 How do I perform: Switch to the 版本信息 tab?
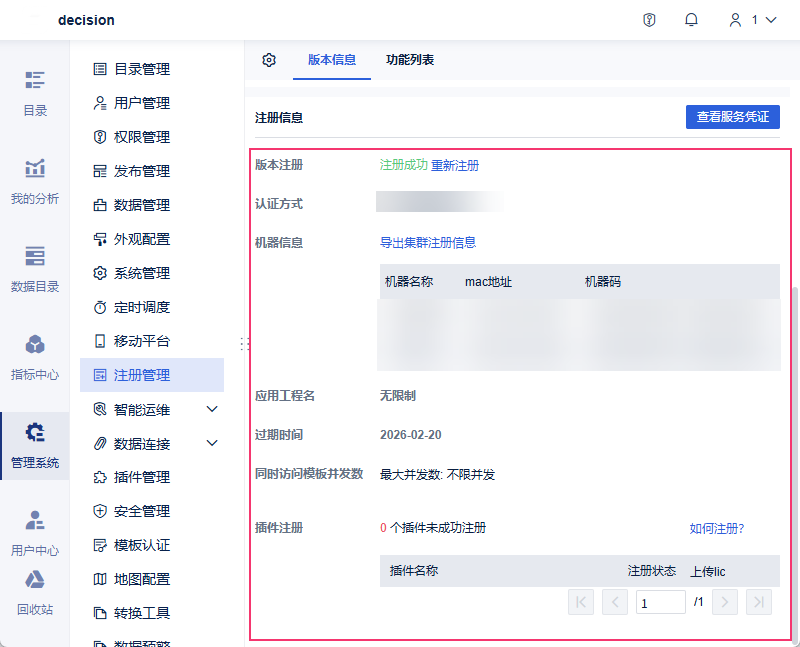pyautogui.click(x=332, y=60)
